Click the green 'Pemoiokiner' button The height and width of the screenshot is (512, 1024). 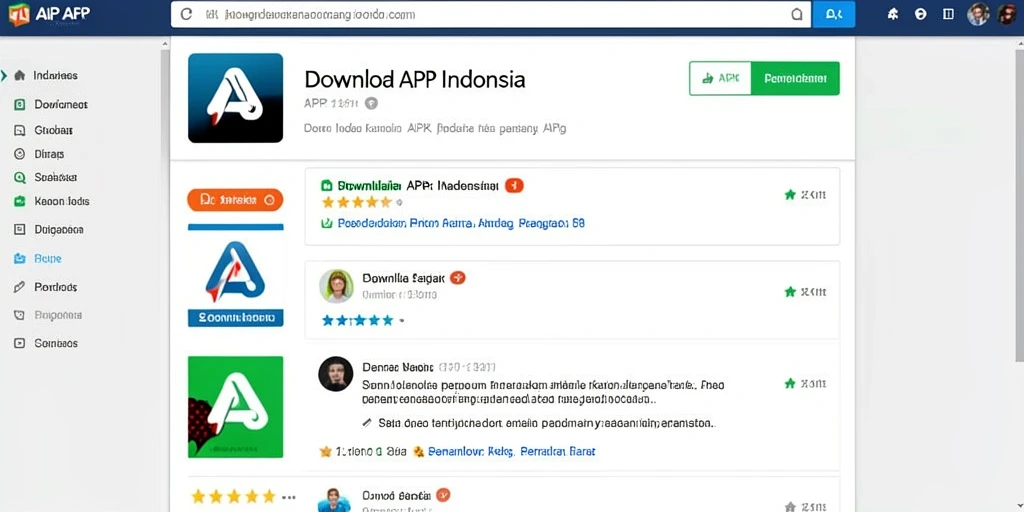coord(795,78)
